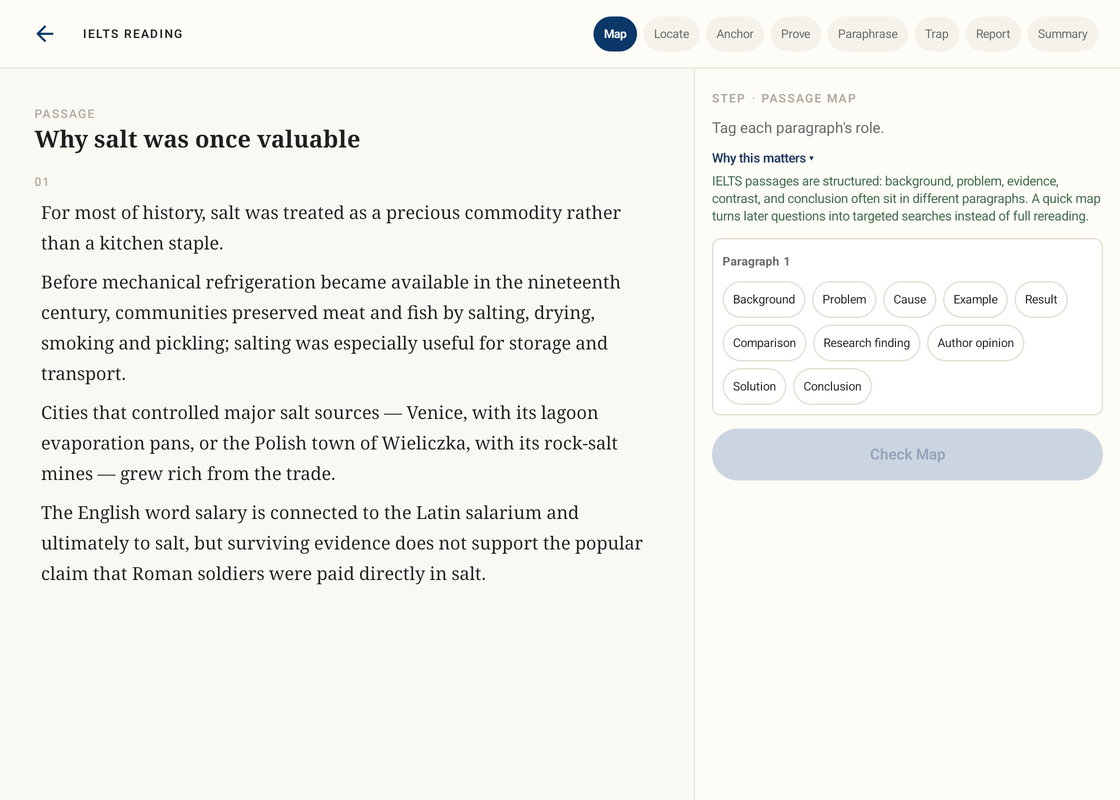Click the passage title Why salt was once valuable
1120x800 pixels.
pos(197,139)
